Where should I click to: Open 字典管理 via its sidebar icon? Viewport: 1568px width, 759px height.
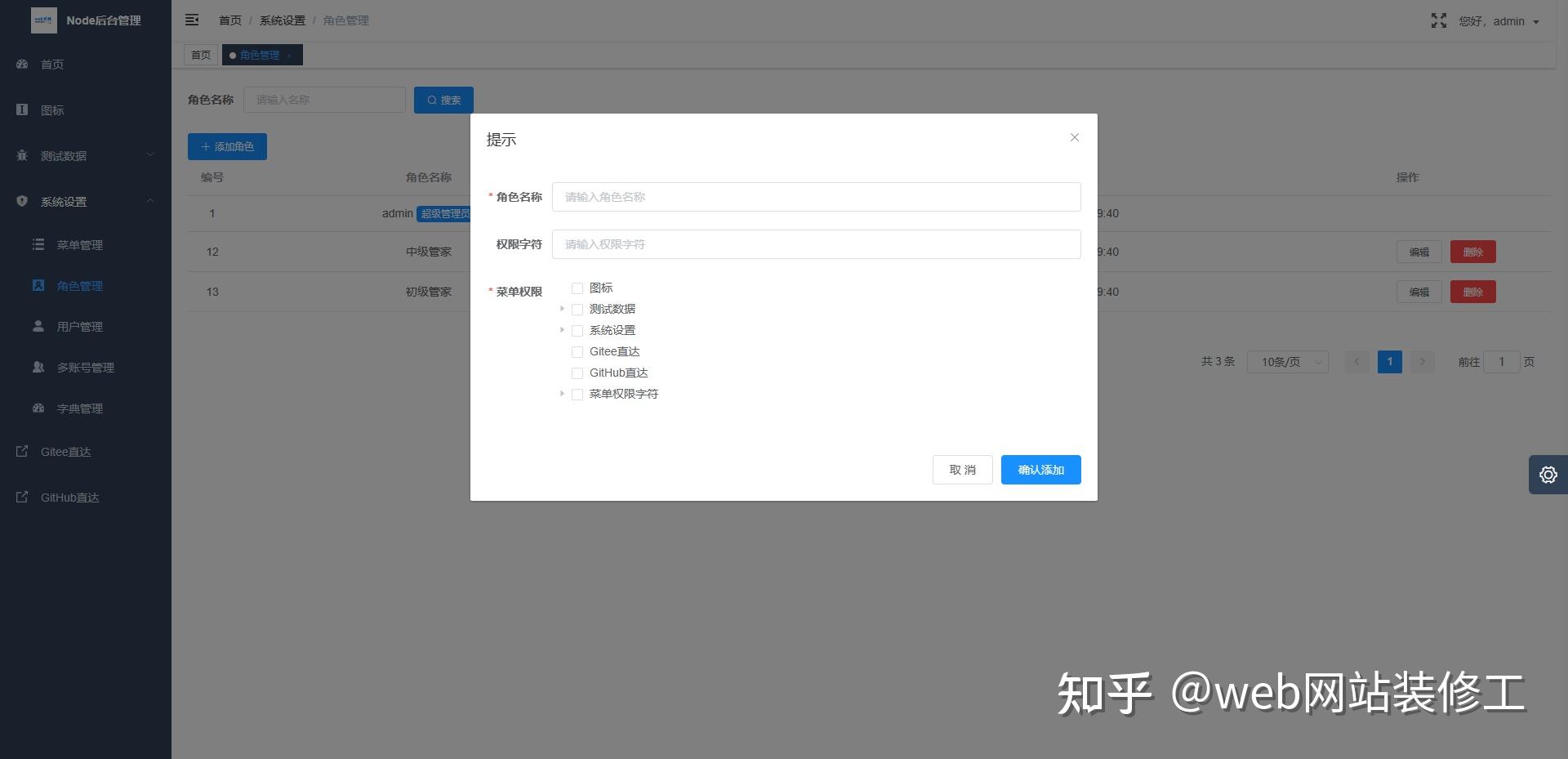[38, 408]
